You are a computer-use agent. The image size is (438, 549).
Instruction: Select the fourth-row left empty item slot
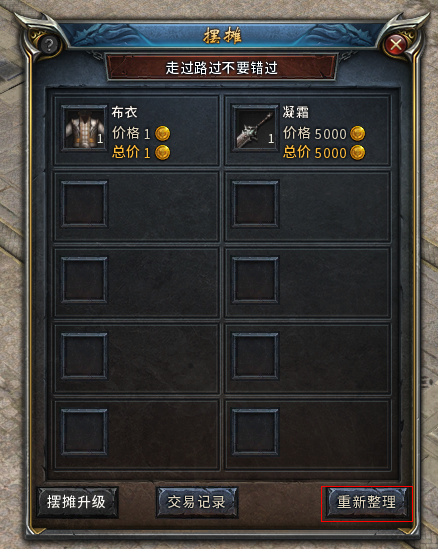point(84,356)
